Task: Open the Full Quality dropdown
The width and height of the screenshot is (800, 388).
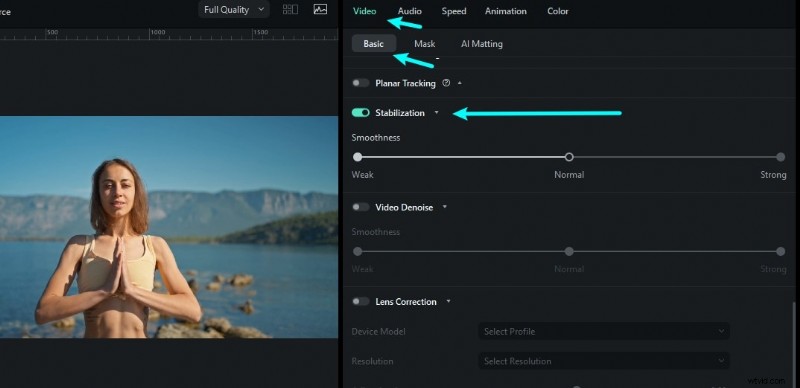Action: [234, 9]
